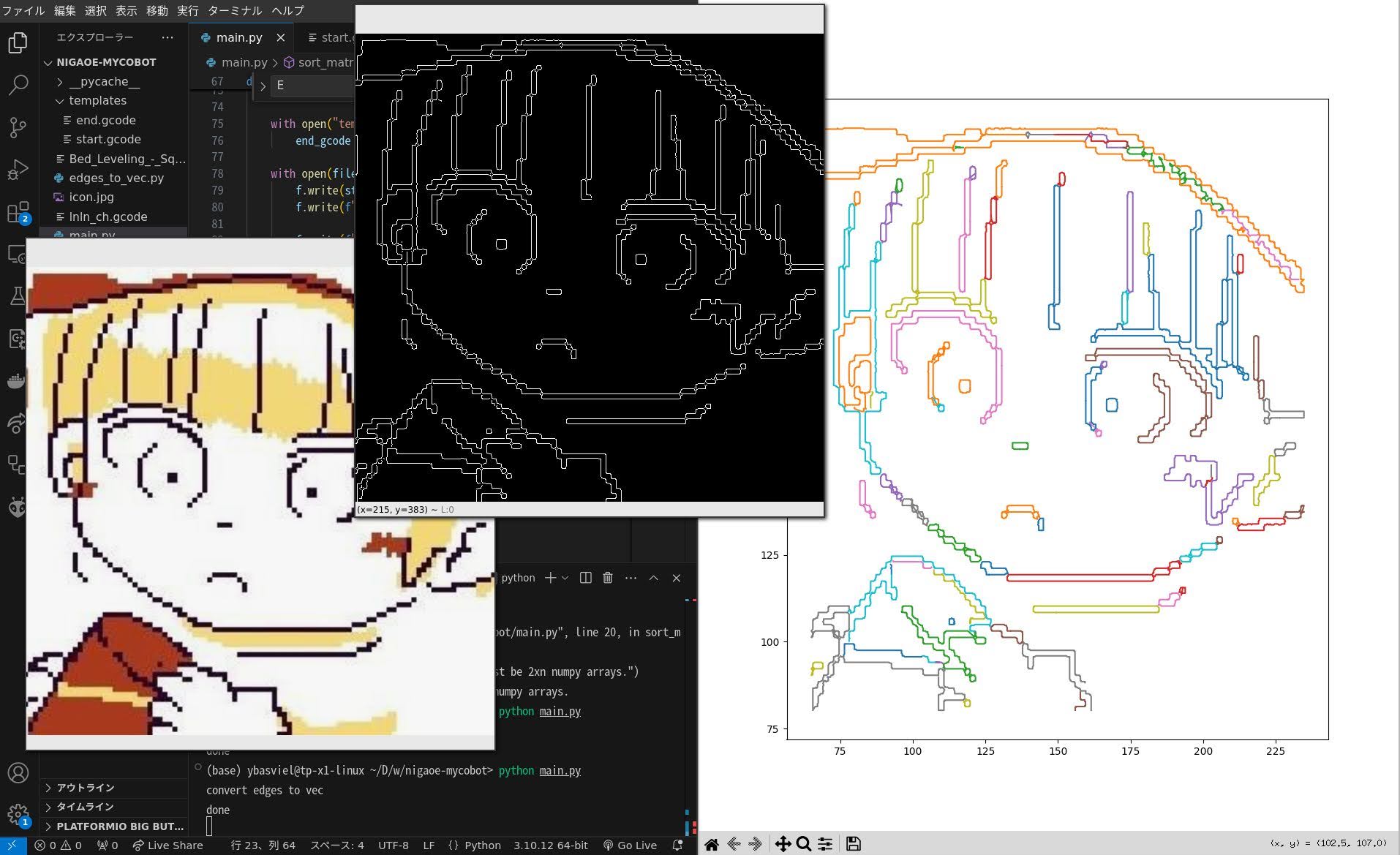Open the 表示 menu
The height and width of the screenshot is (855, 1400).
[x=126, y=10]
